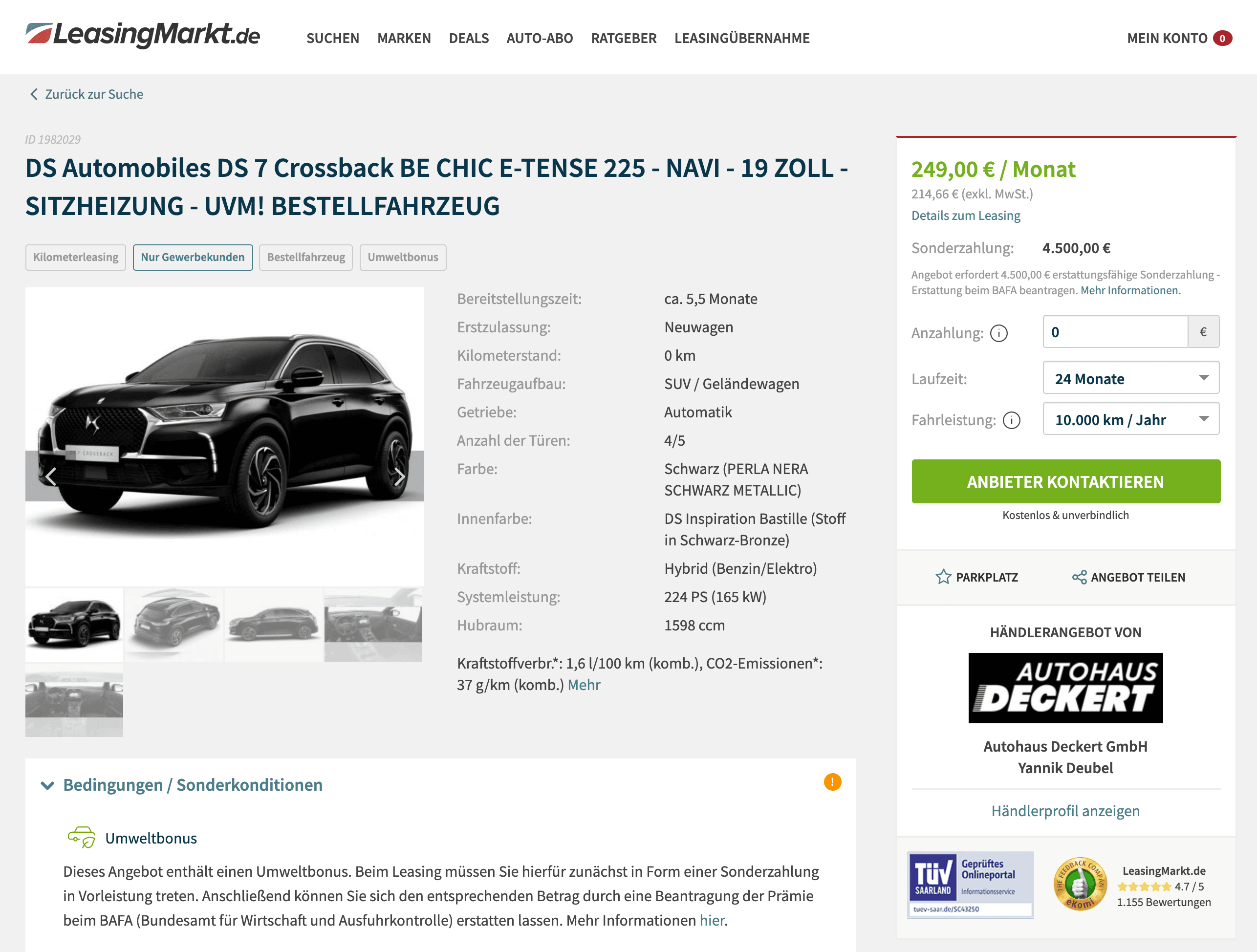This screenshot has width=1257, height=952.
Task: Click orange warning icon in Bedingungen section
Action: tap(832, 782)
